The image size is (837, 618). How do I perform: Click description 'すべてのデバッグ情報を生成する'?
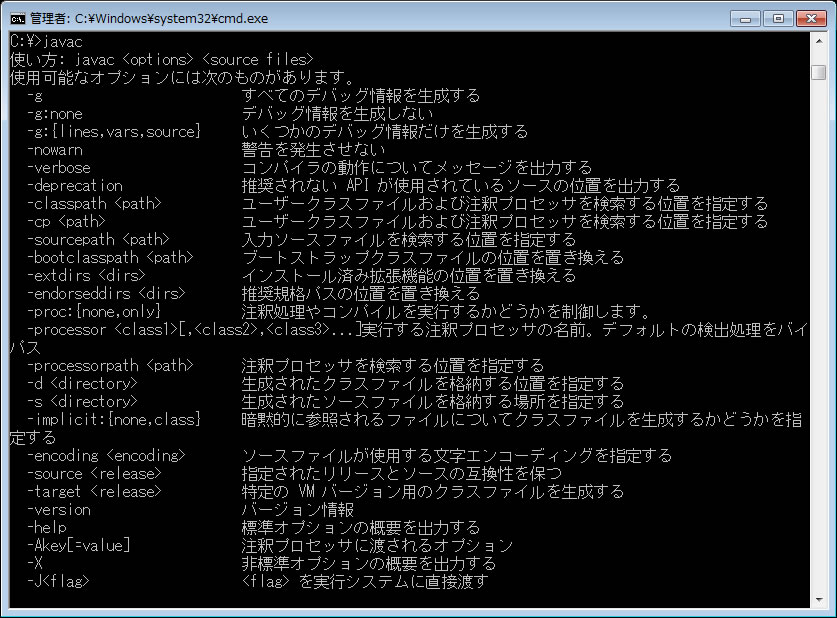361,96
